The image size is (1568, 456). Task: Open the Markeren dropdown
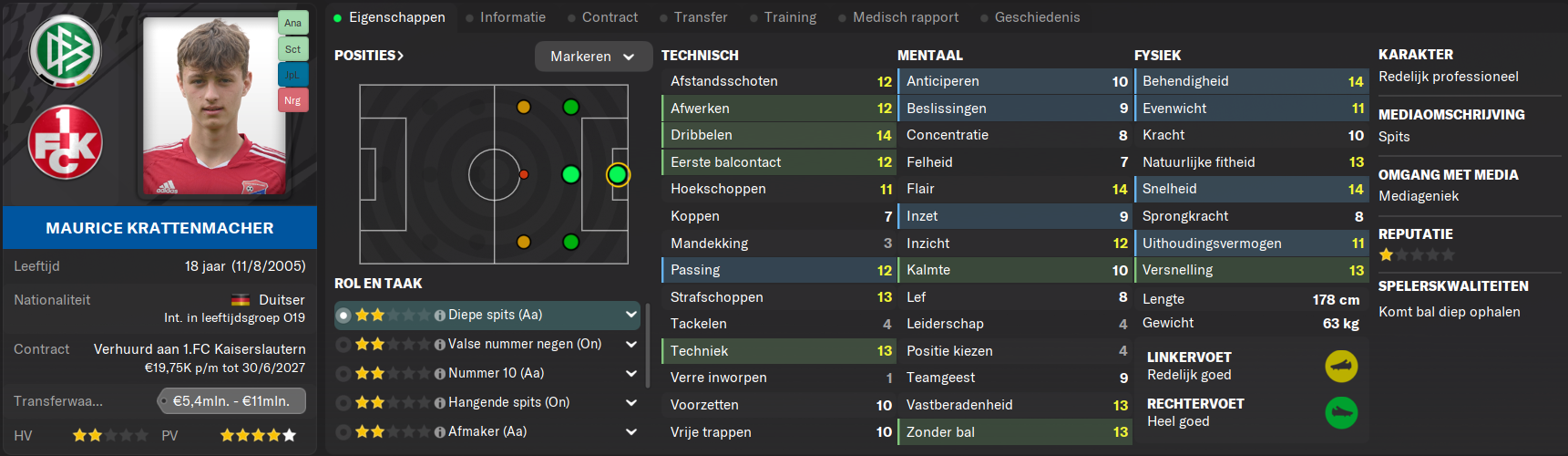[x=593, y=57]
